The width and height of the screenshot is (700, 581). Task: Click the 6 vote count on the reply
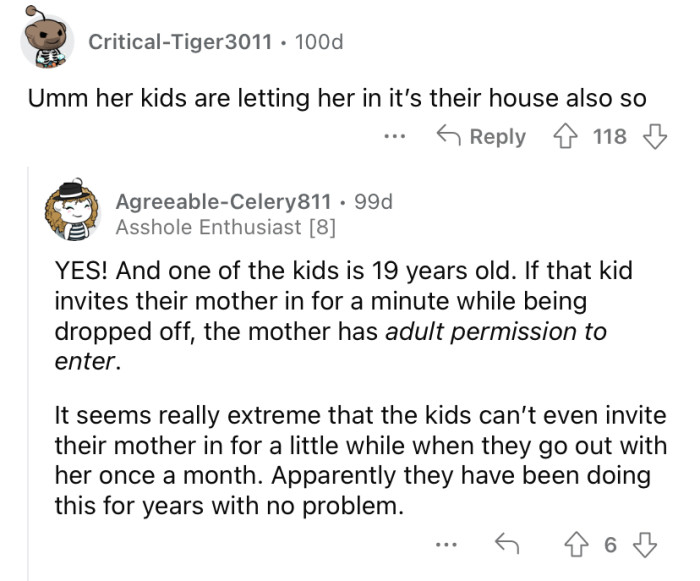point(614,544)
